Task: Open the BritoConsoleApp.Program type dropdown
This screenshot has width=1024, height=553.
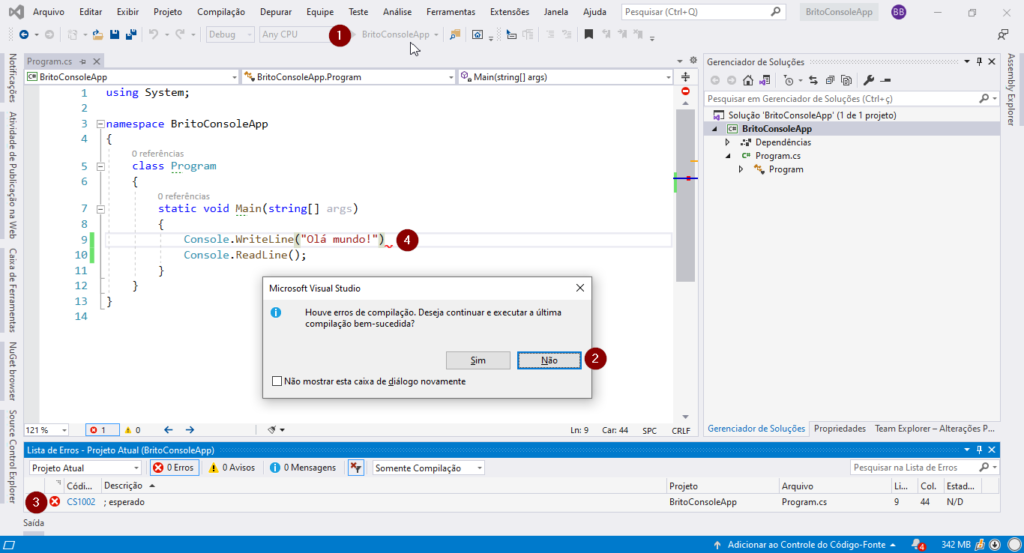Action: pyautogui.click(x=349, y=77)
